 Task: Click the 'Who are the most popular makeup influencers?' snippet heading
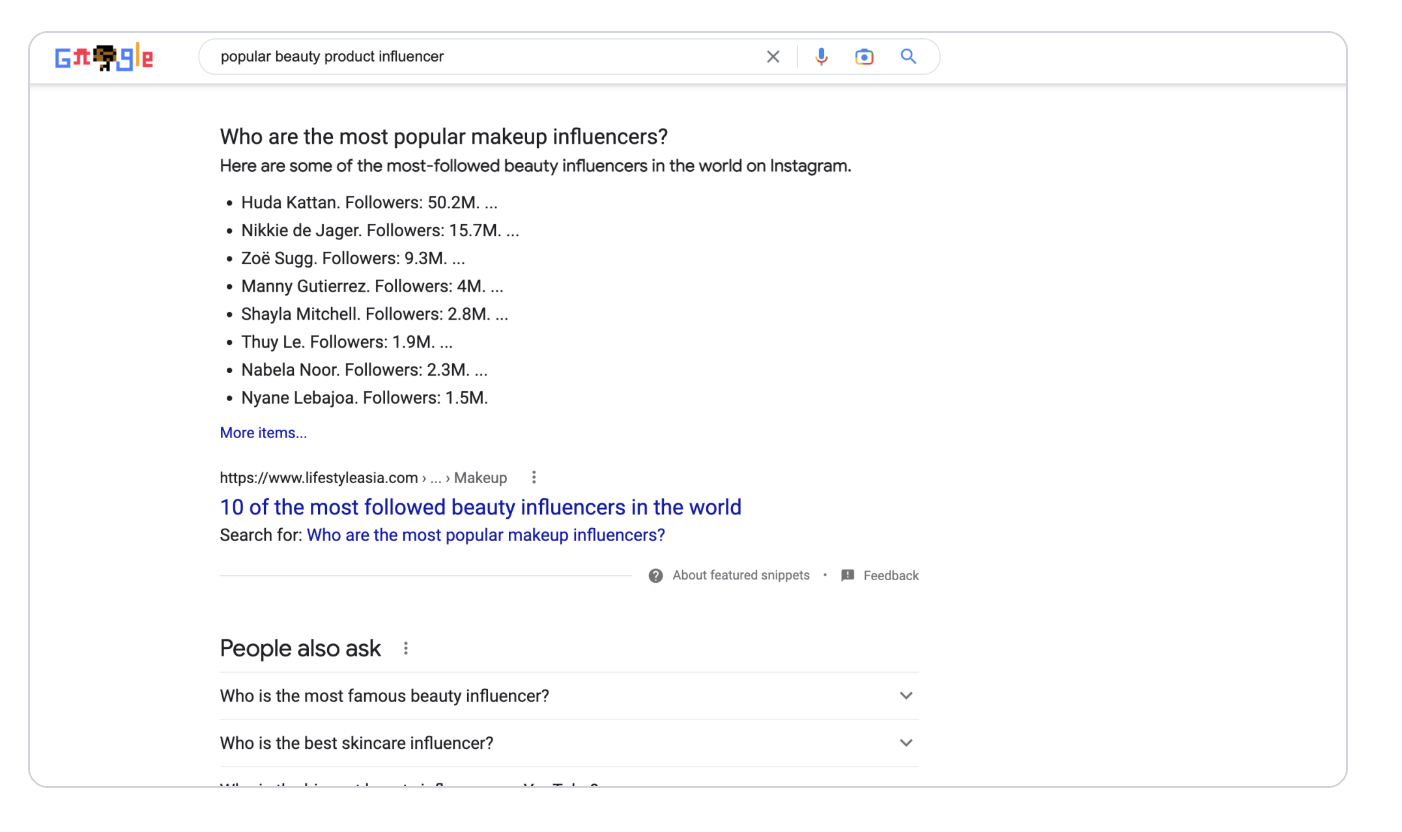[444, 136]
